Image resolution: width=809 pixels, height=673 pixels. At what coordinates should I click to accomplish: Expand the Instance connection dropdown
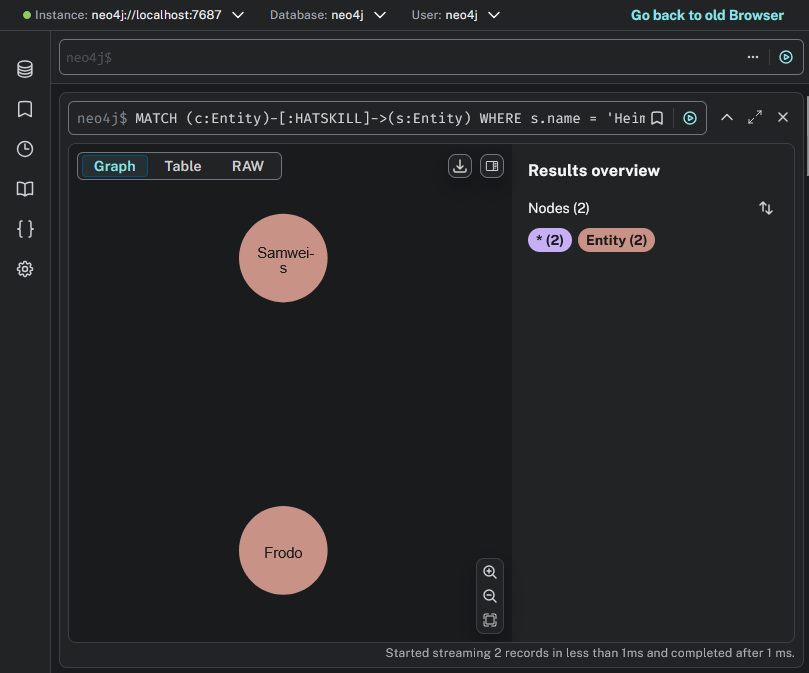[x=237, y=15]
